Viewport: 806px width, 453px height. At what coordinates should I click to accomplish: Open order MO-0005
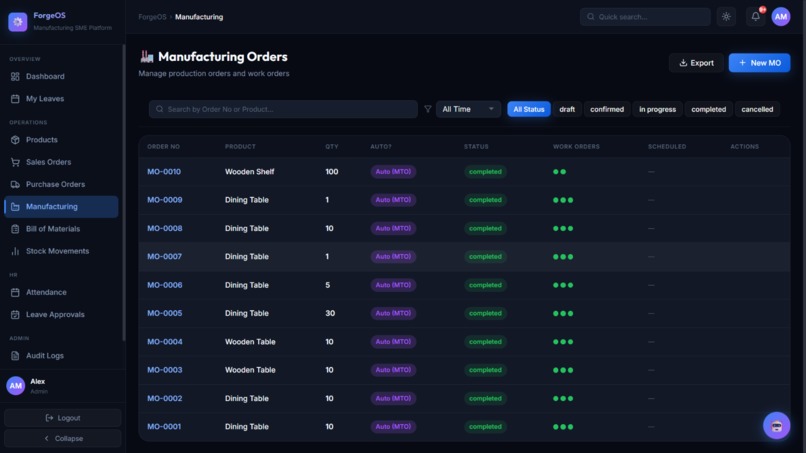[164, 313]
